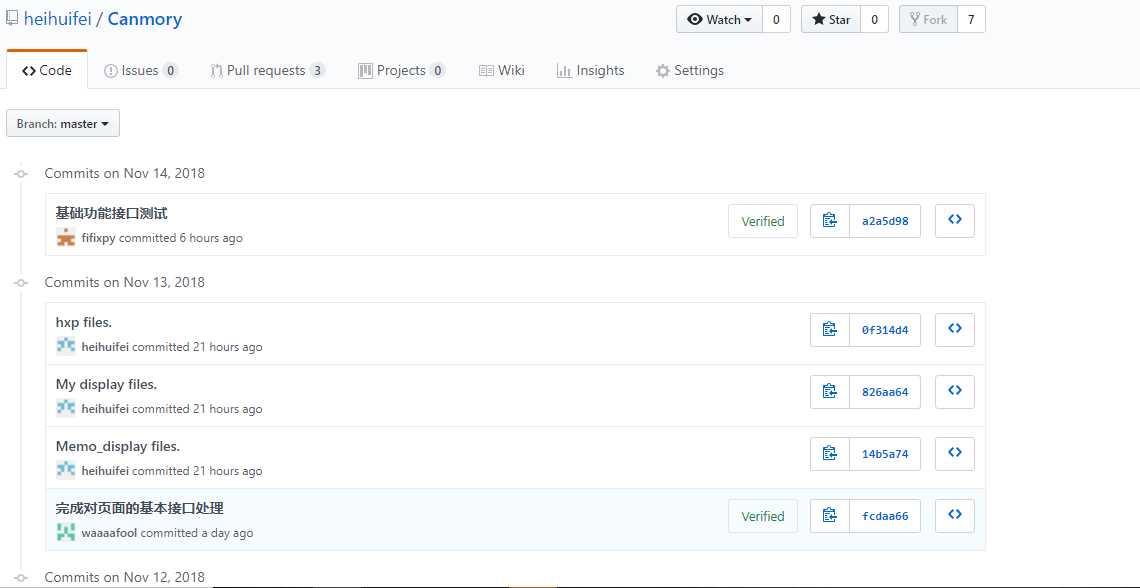Open the stargazers count 0
1140x588 pixels.
click(x=875, y=20)
